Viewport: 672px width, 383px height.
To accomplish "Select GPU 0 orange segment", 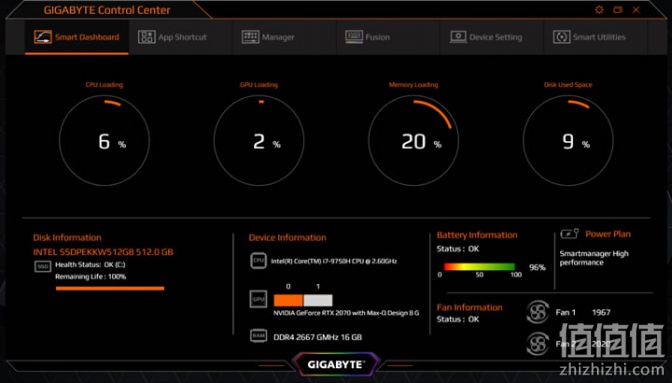I will (288, 300).
